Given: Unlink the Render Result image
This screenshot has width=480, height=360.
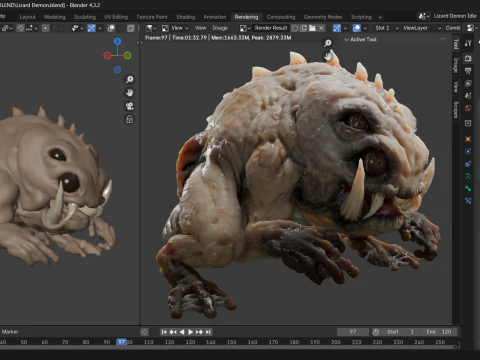Looking at the screenshot, I should (321, 28).
